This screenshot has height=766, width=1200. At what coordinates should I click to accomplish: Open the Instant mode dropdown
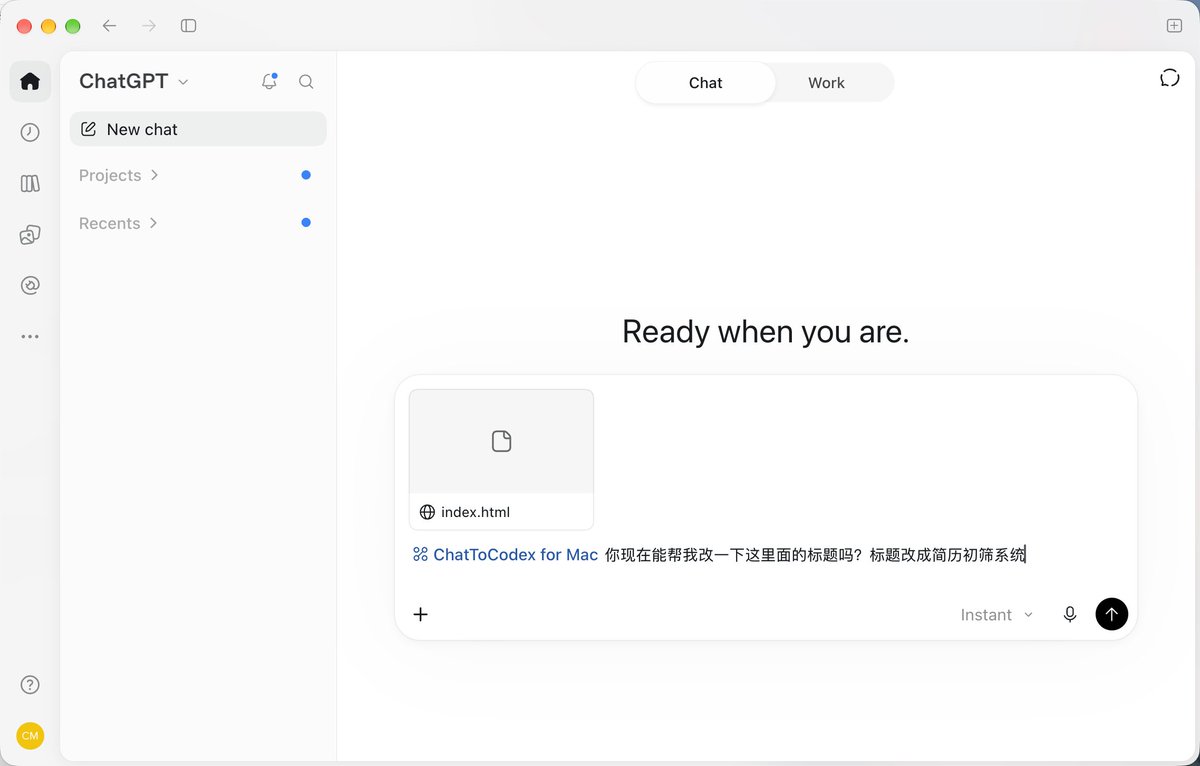tap(996, 615)
